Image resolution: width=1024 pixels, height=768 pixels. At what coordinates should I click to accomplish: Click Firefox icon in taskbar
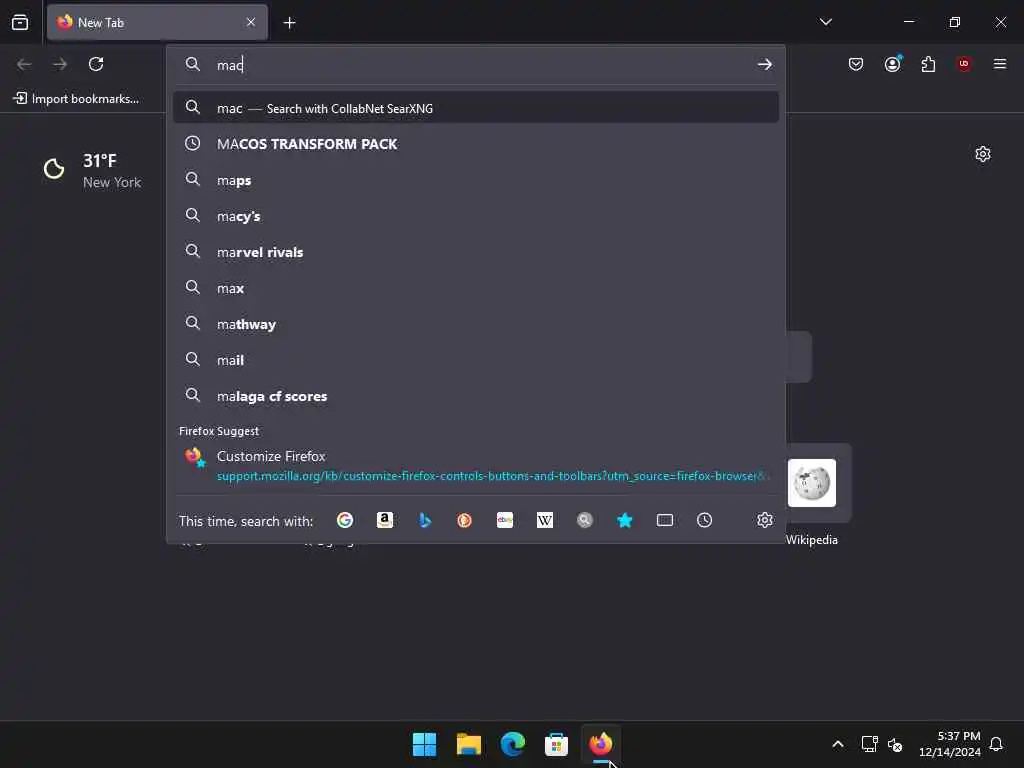pos(600,744)
